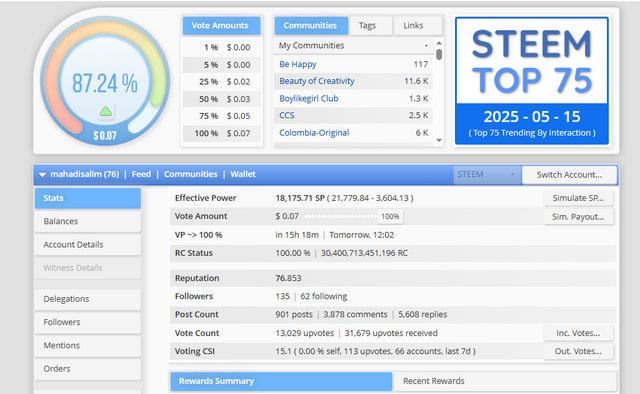This screenshot has height=394, width=640.
Task: Open the STEEM TOP 75 banner
Action: tap(532, 81)
